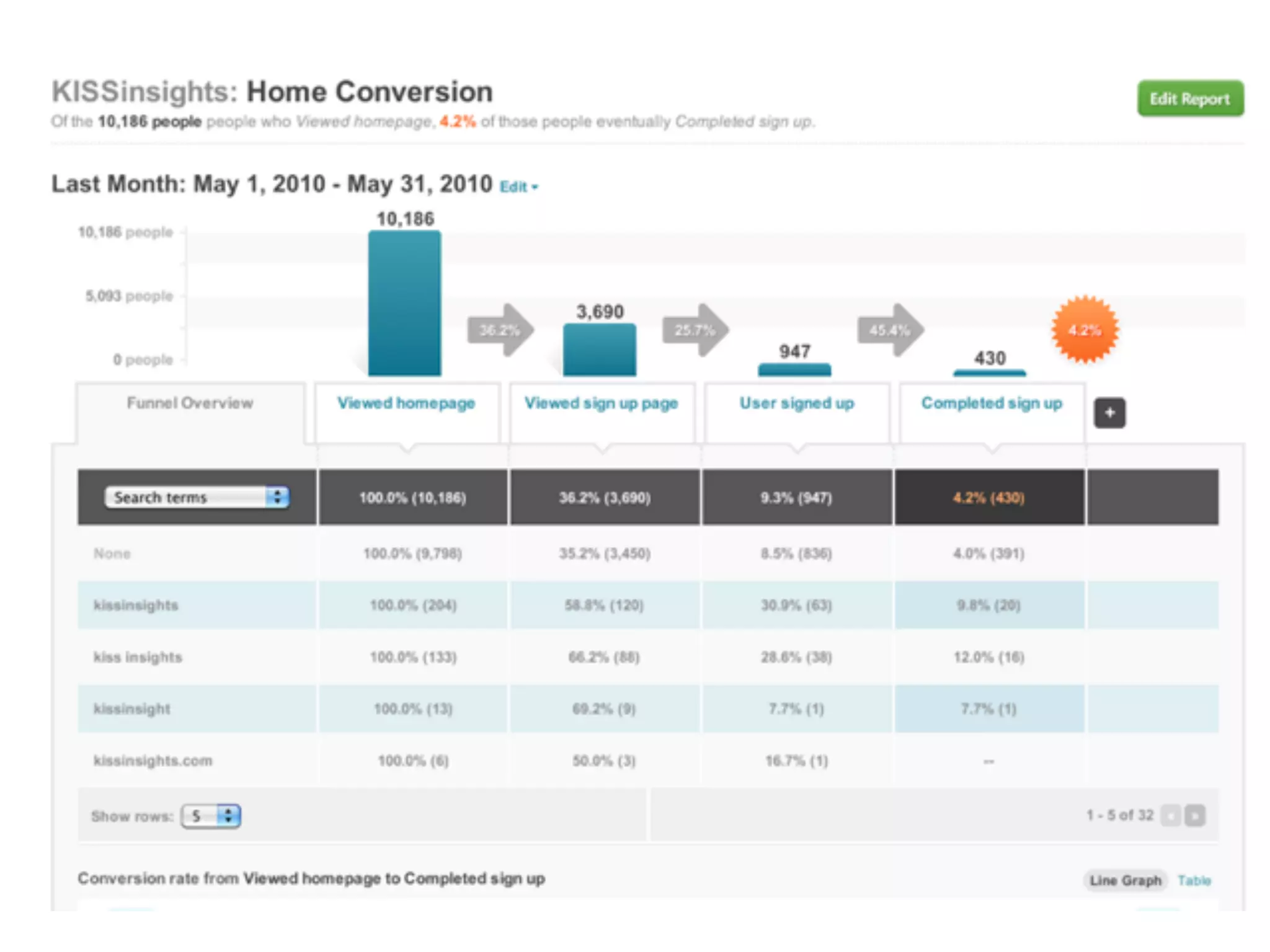This screenshot has width=1270, height=952.
Task: Toggle the Line Graph view
Action: point(1125,881)
